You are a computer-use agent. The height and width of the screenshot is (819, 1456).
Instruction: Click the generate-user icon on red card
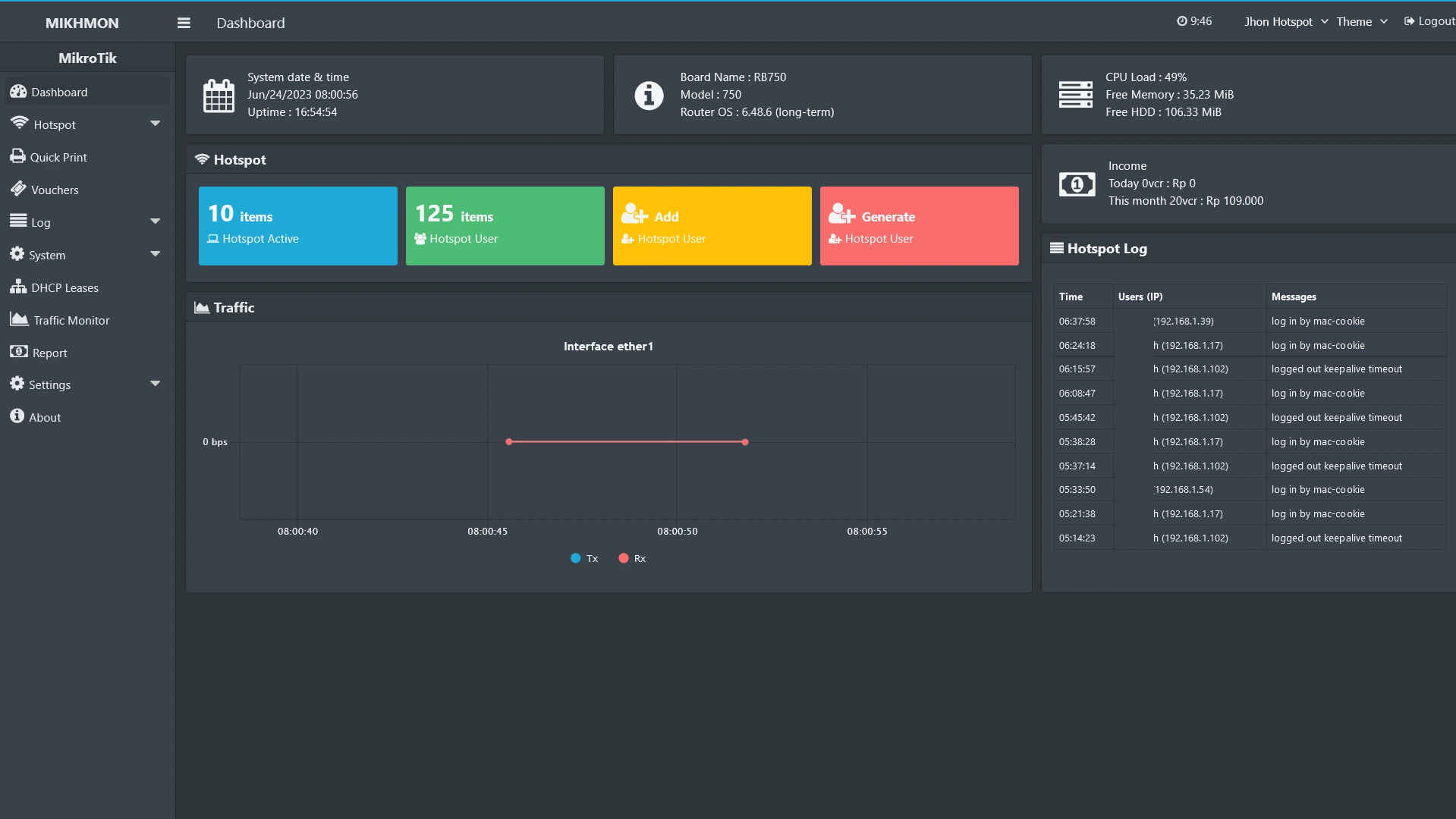[x=841, y=214]
